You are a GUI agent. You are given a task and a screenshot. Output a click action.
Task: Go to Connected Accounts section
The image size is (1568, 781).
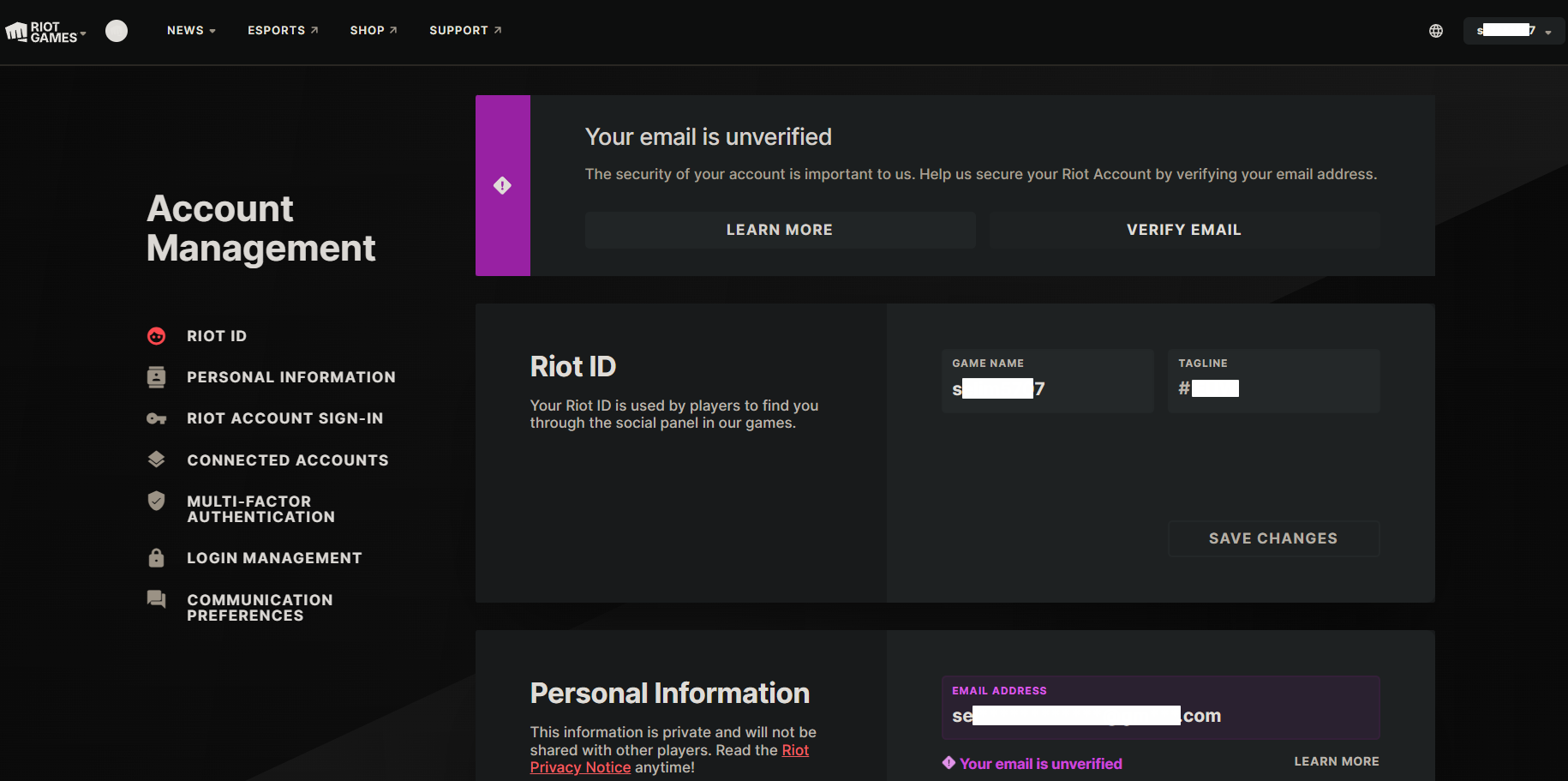point(288,460)
